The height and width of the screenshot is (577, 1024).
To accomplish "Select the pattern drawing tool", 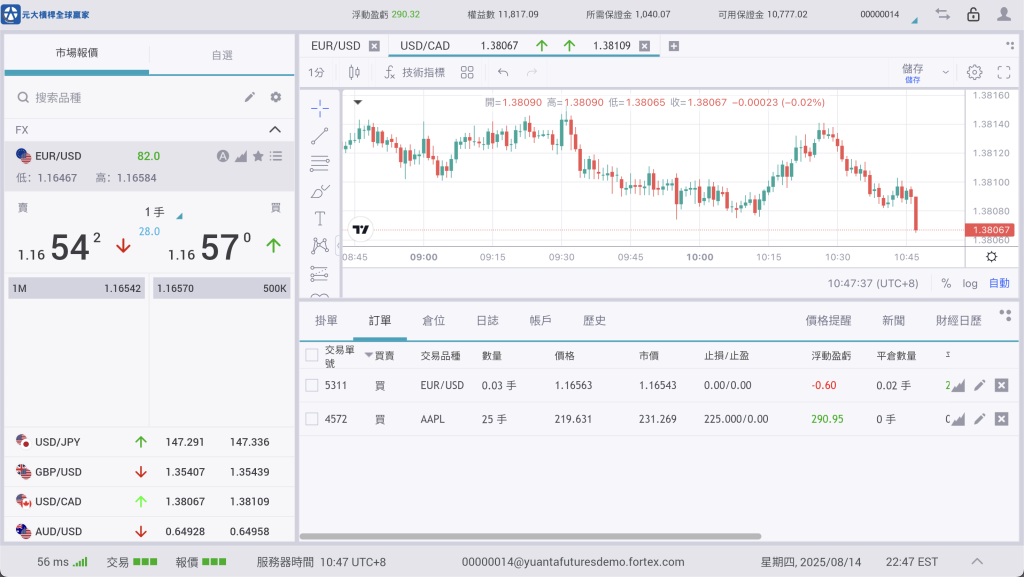I will click(319, 245).
